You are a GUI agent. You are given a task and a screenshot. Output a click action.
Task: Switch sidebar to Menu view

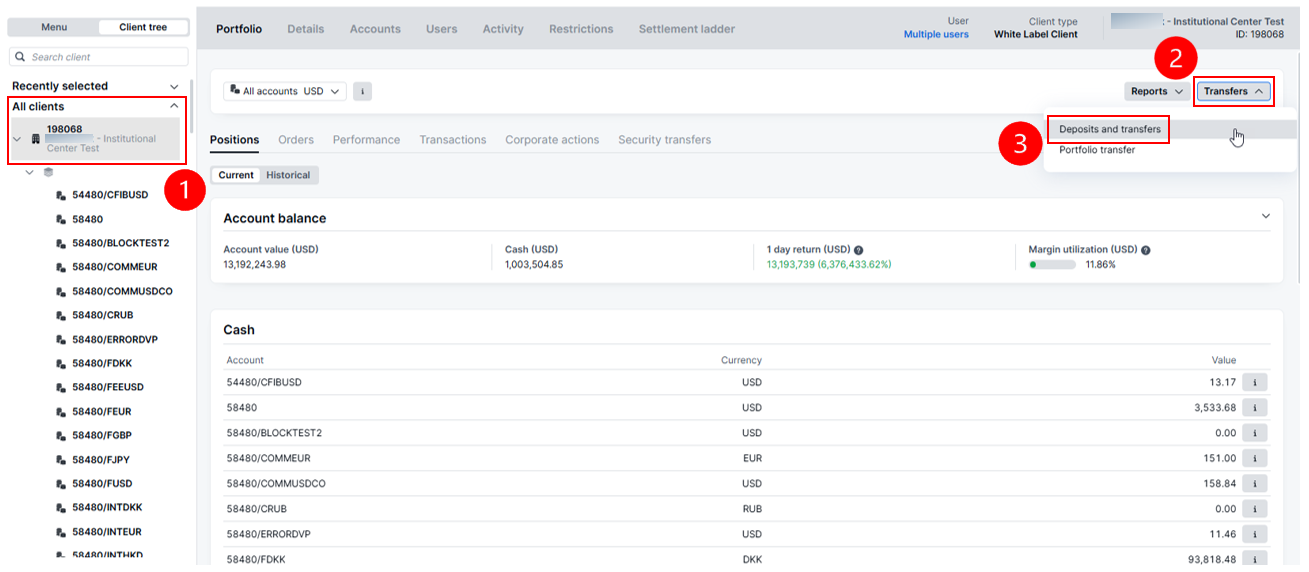click(x=54, y=27)
